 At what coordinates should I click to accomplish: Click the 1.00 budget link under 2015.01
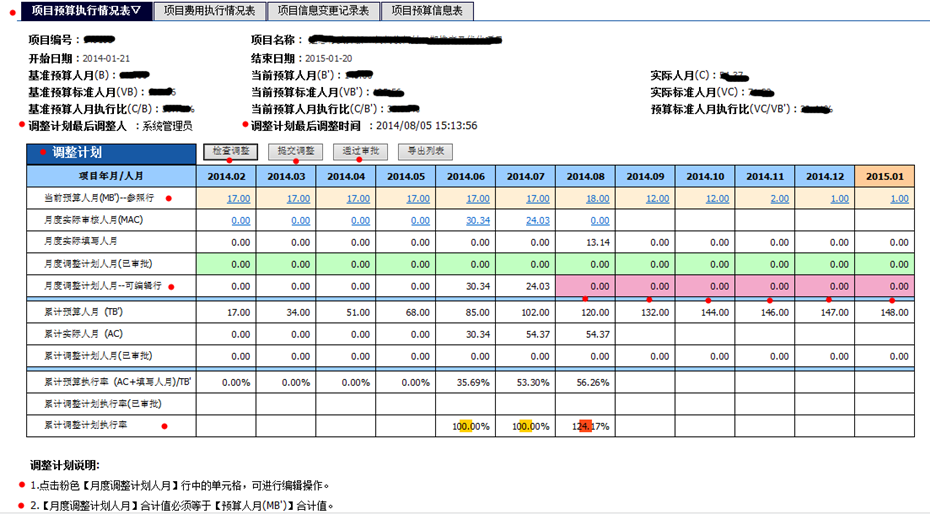899,199
